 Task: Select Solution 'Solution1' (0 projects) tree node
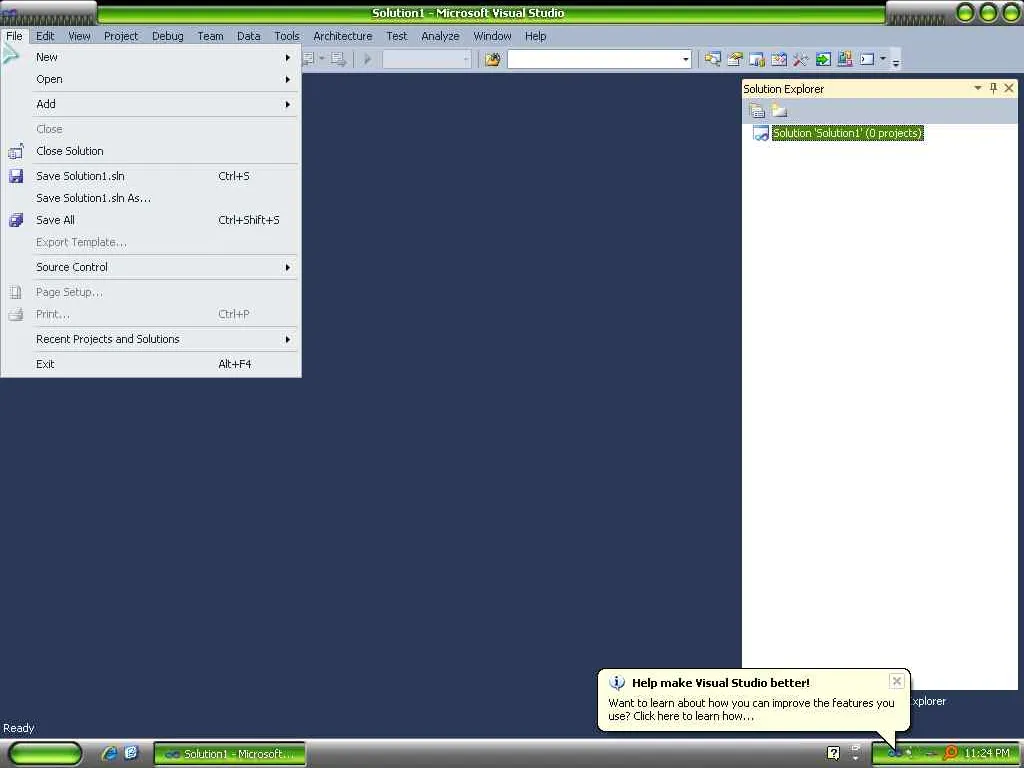tap(848, 133)
